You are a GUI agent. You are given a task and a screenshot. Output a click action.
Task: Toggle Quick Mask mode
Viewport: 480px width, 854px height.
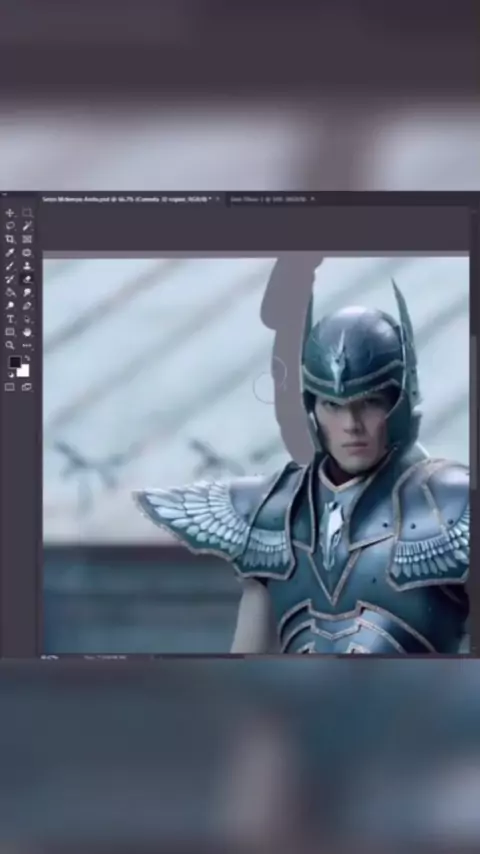10,387
